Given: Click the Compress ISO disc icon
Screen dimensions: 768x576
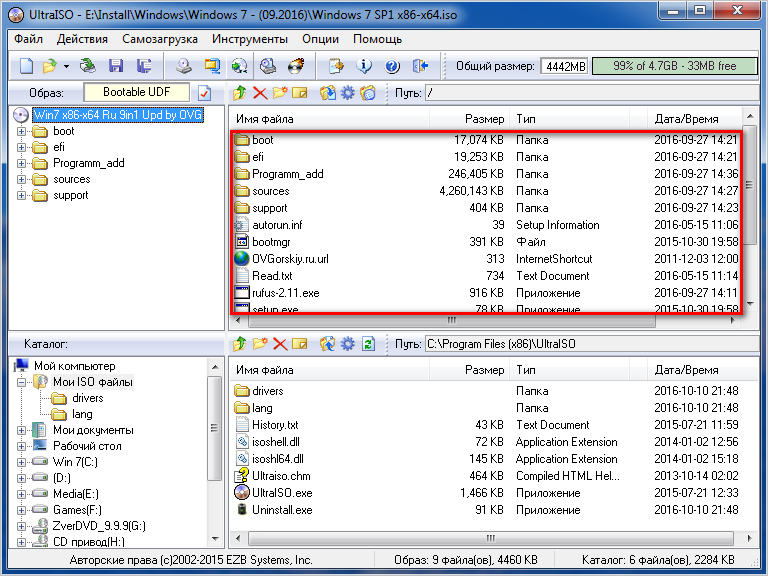Looking at the screenshot, I should (x=240, y=66).
